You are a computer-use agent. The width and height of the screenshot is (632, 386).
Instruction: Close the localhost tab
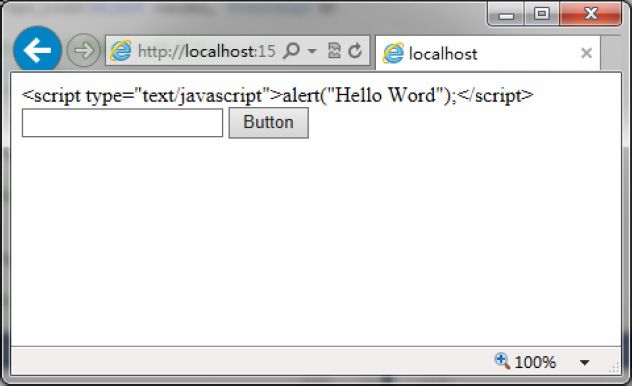point(586,53)
